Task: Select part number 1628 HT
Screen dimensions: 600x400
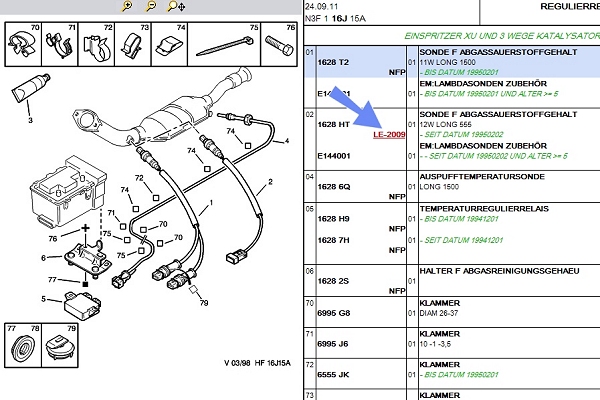Action: point(334,124)
